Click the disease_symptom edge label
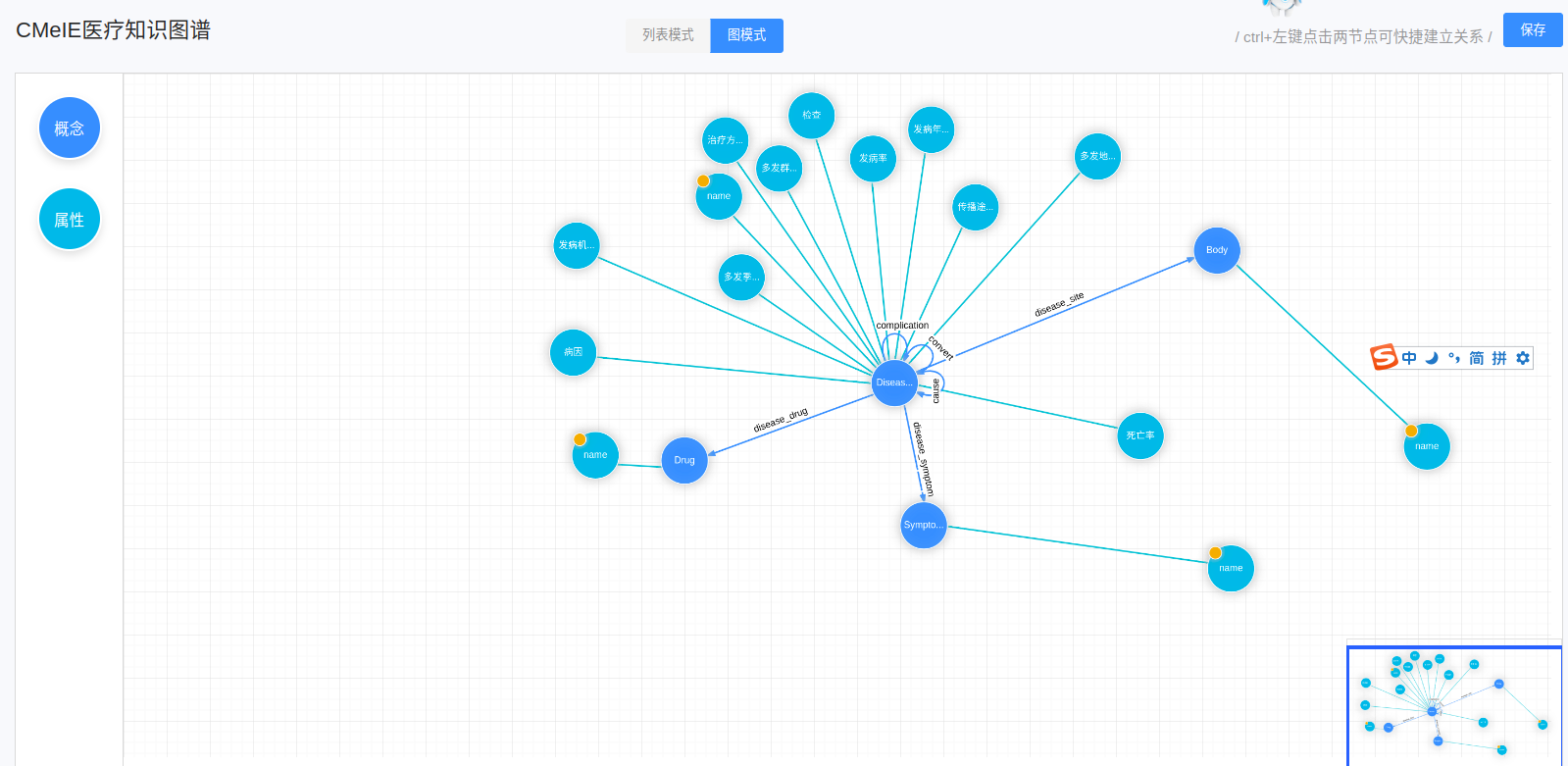Viewport: 1568px width, 766px height. (x=924, y=459)
